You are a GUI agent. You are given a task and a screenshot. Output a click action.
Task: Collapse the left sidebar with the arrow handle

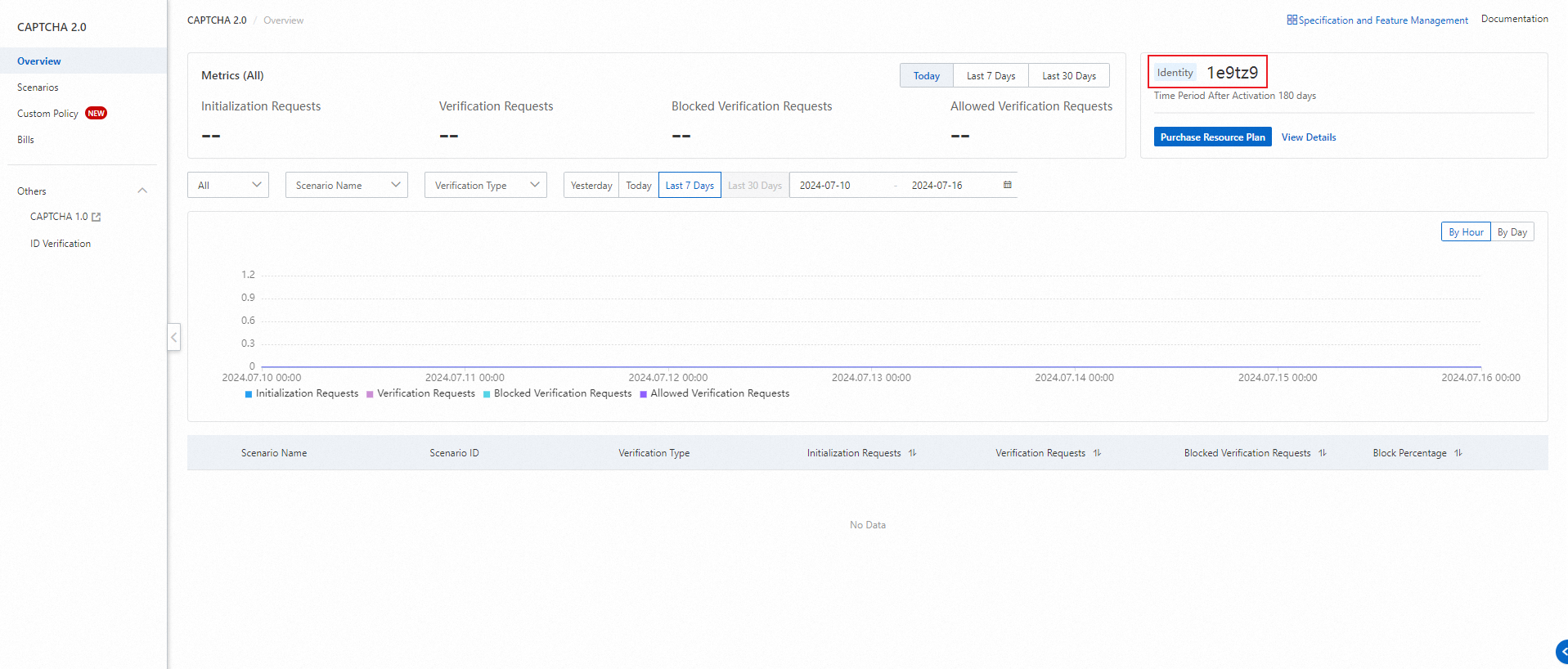tap(173, 337)
